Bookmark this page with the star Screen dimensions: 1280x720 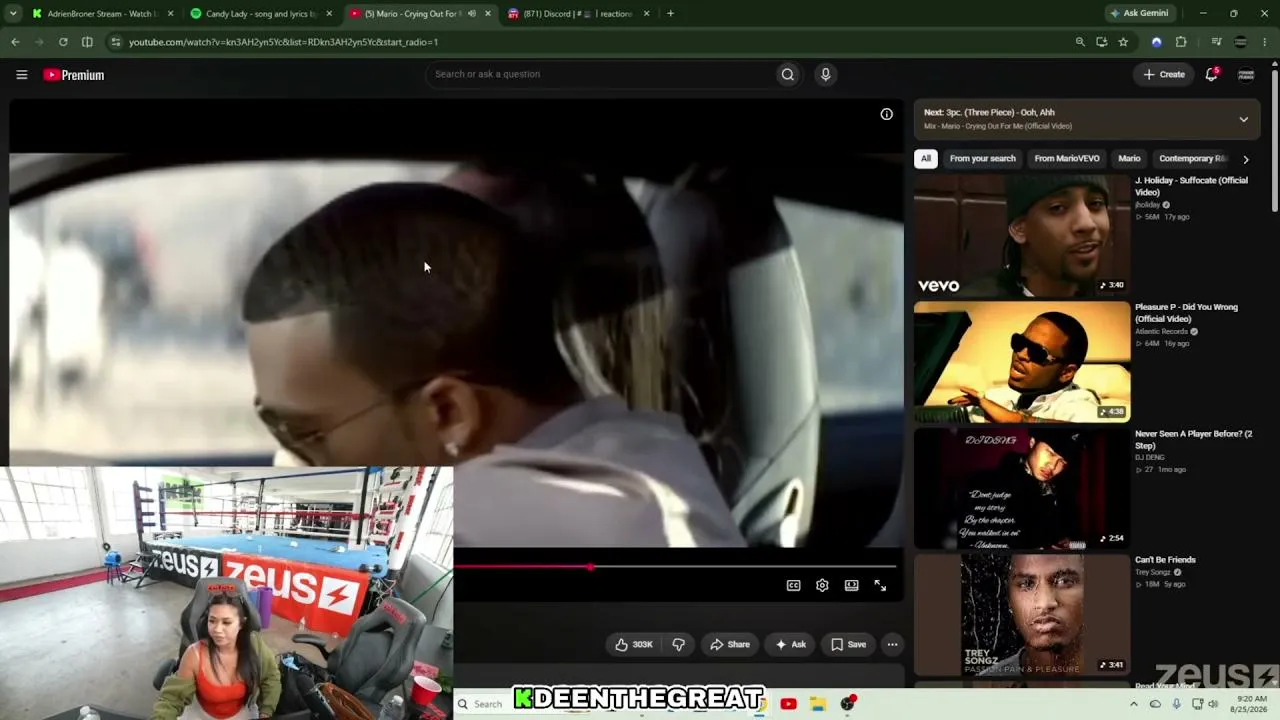tap(1123, 42)
